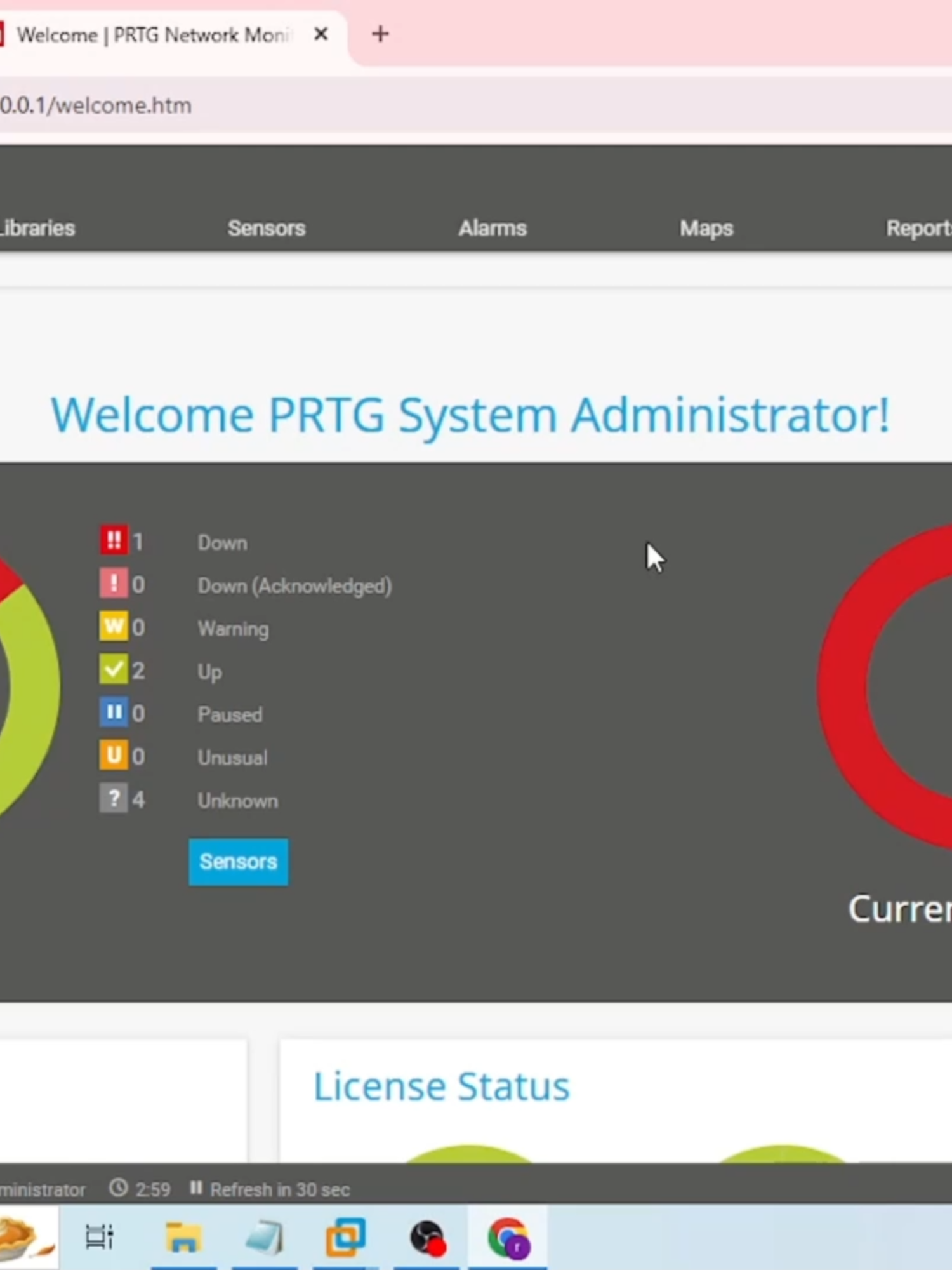Click the red Down status icon

pos(114,540)
